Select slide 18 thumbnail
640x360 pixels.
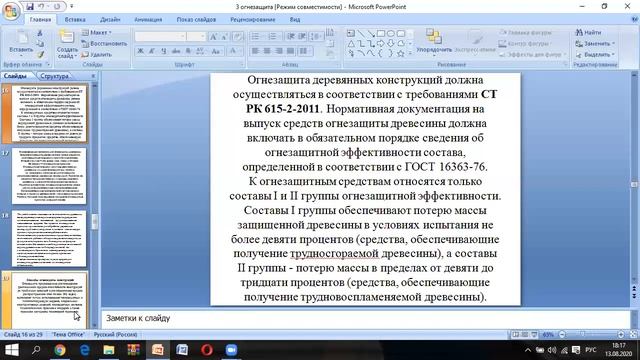pyautogui.click(x=49, y=238)
